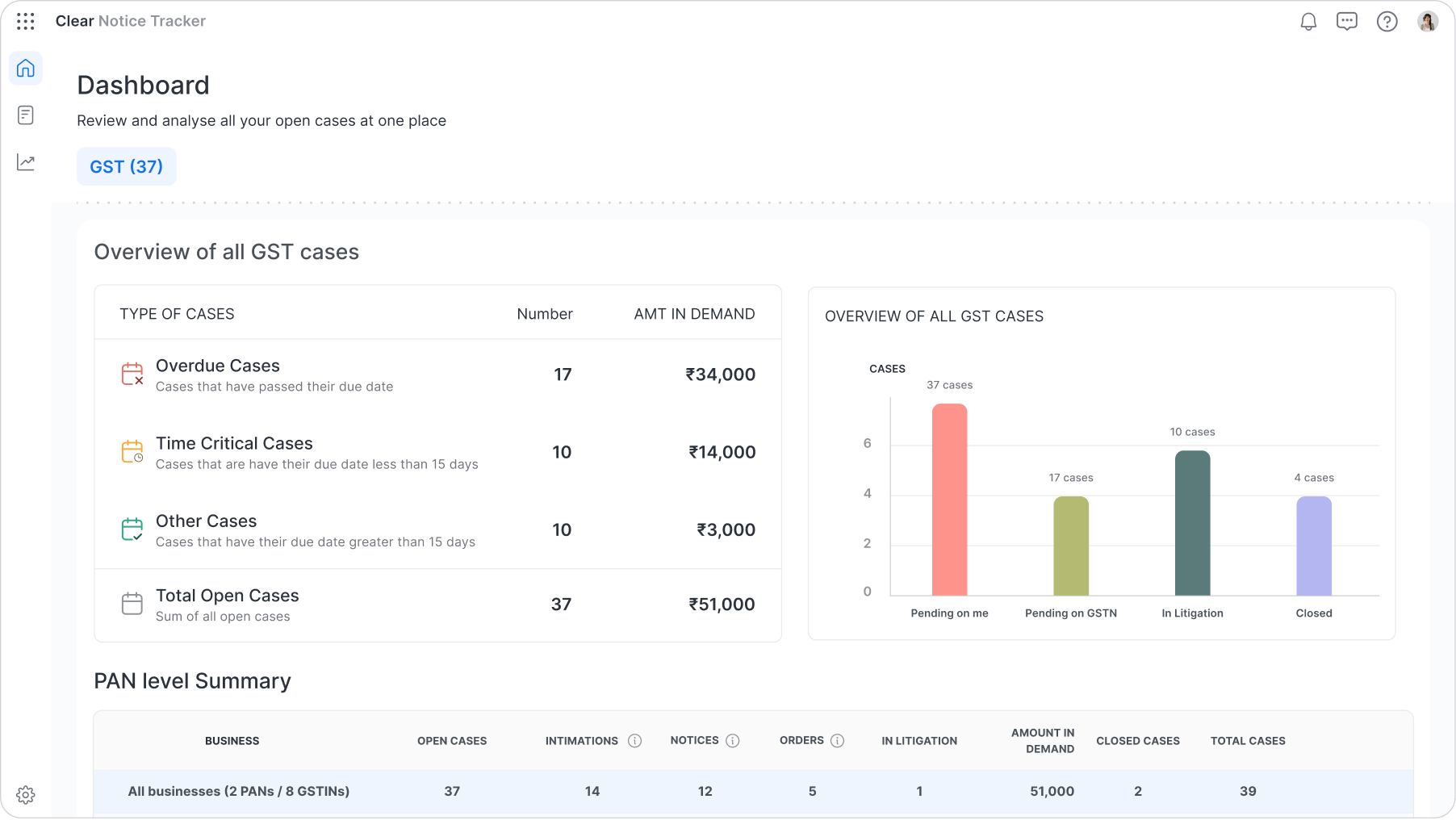The height and width of the screenshot is (820, 1456).
Task: Click info icon next to Notices
Action: tap(733, 741)
